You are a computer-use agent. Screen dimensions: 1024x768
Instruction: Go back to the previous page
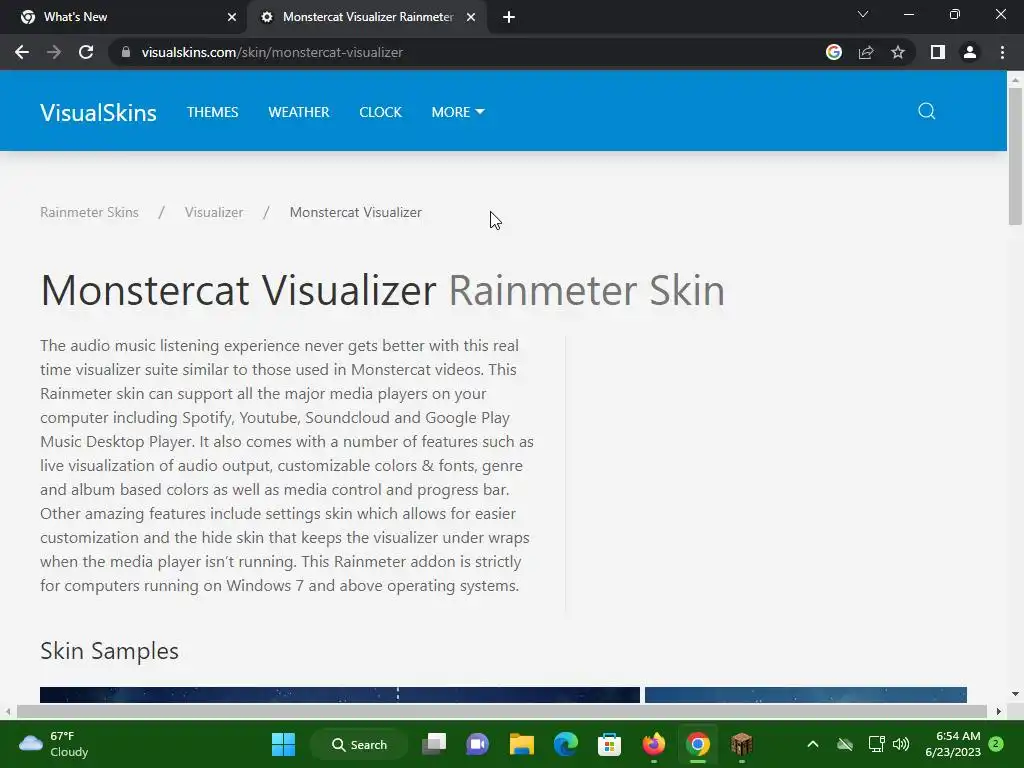click(22, 52)
